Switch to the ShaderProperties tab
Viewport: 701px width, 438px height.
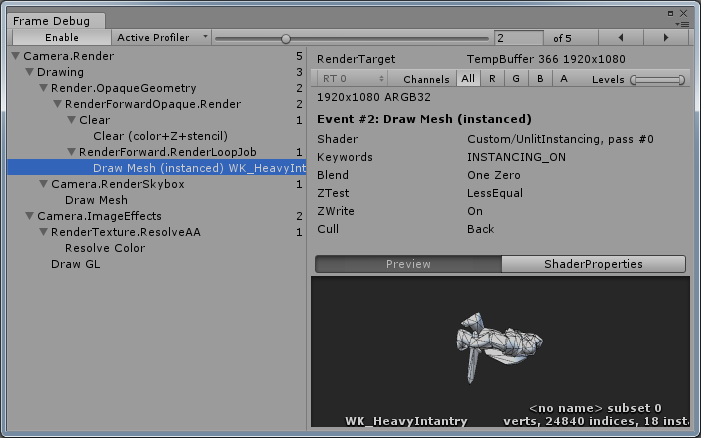[x=593, y=264]
